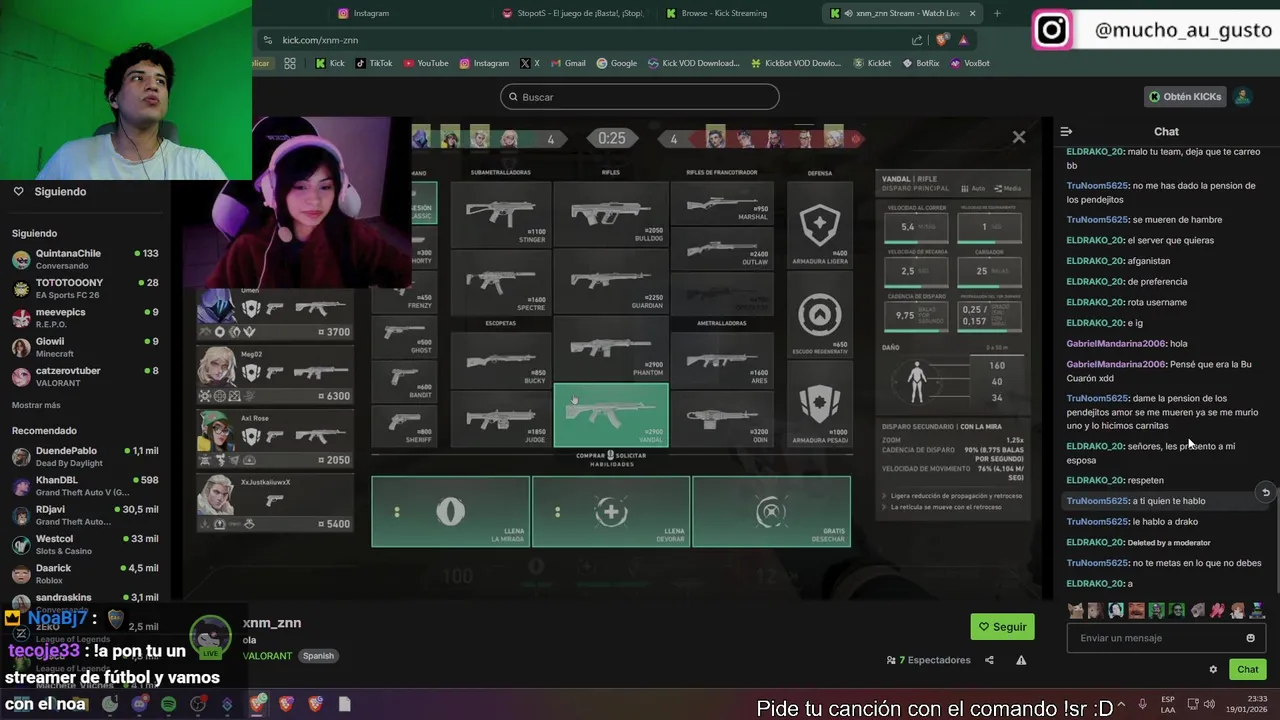1280x720 pixels.
Task: Select the Spectre weapon card
Action: tap(500, 282)
